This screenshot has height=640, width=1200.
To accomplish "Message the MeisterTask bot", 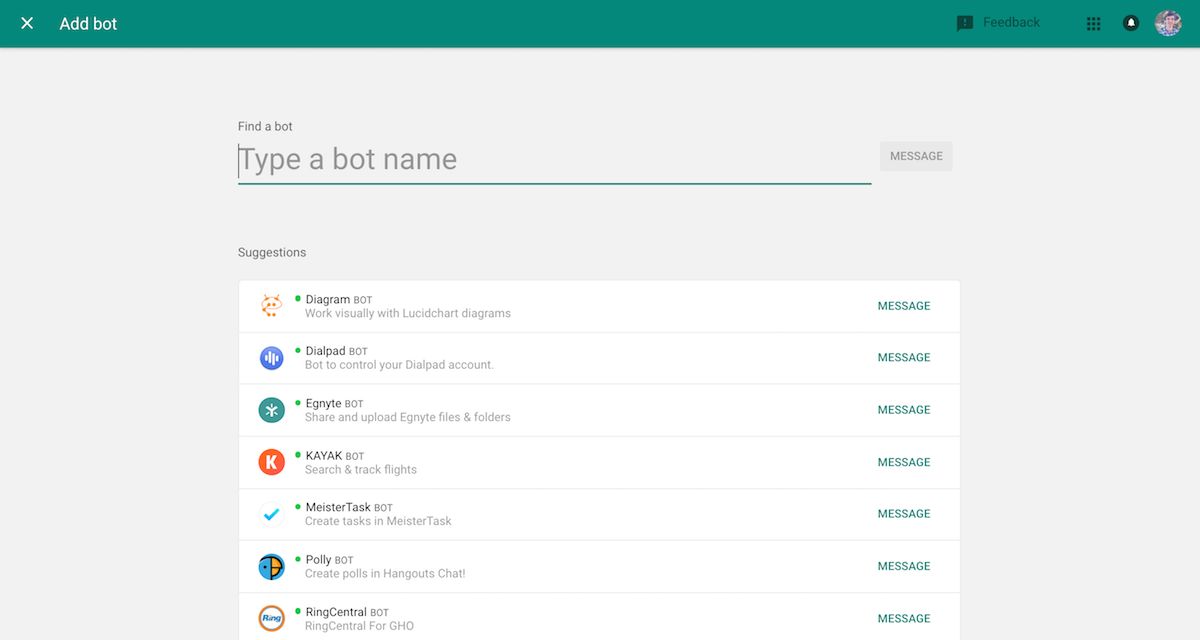I will [x=904, y=514].
